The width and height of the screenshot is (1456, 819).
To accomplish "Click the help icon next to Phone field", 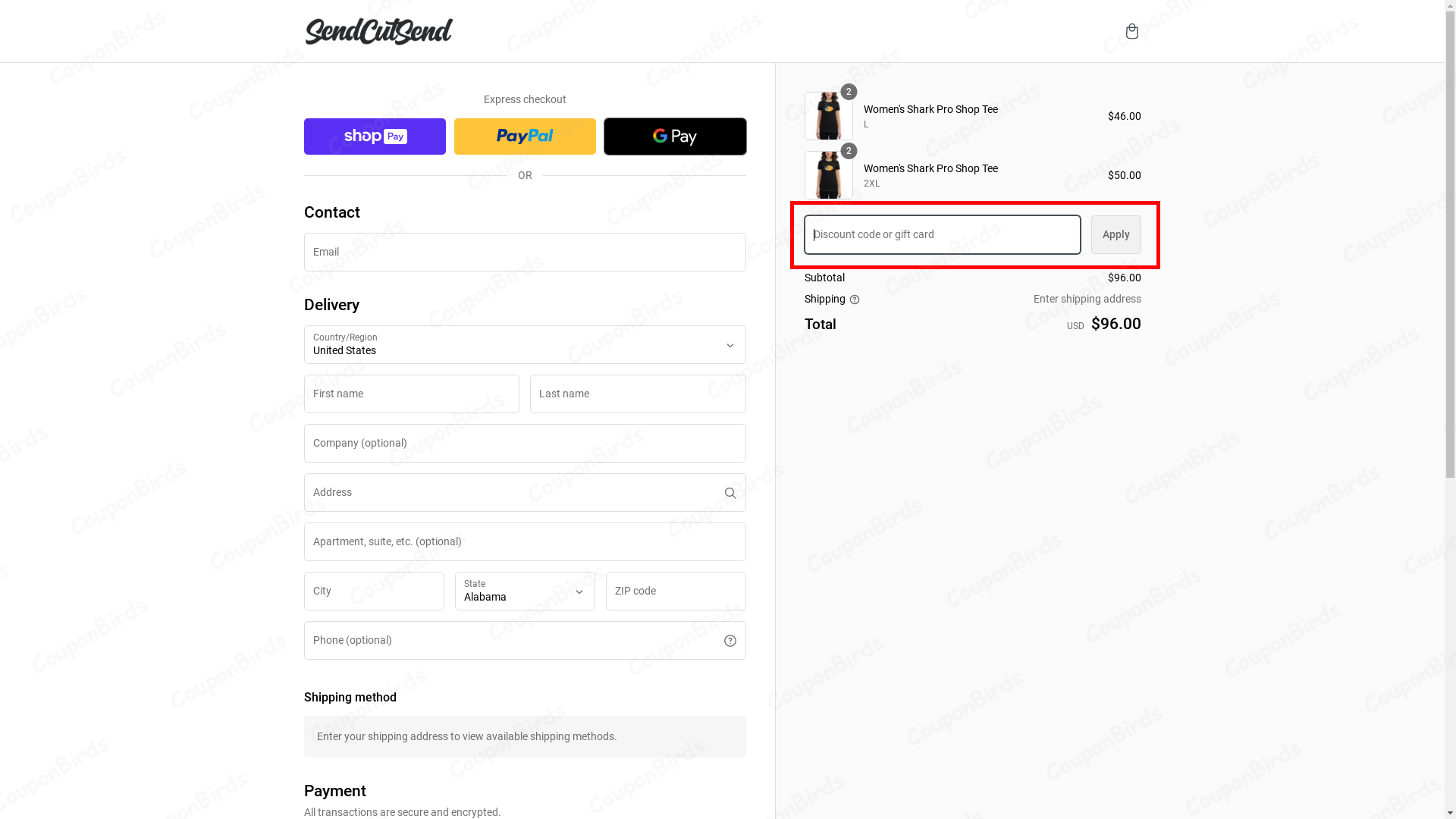I will point(730,640).
